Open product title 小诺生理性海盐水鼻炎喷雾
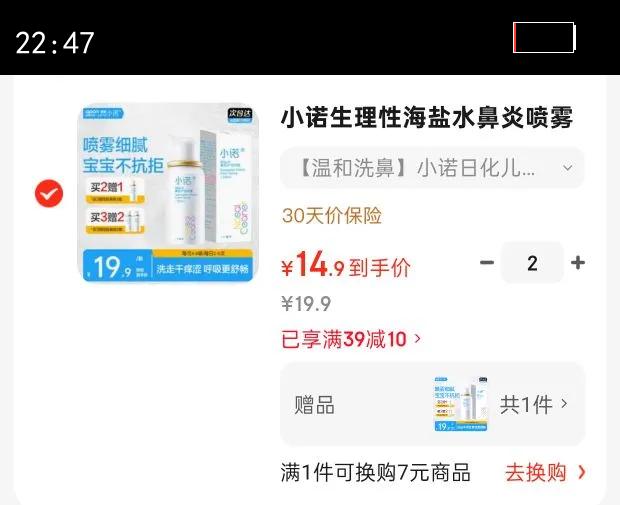This screenshot has height=505, width=620. click(427, 118)
